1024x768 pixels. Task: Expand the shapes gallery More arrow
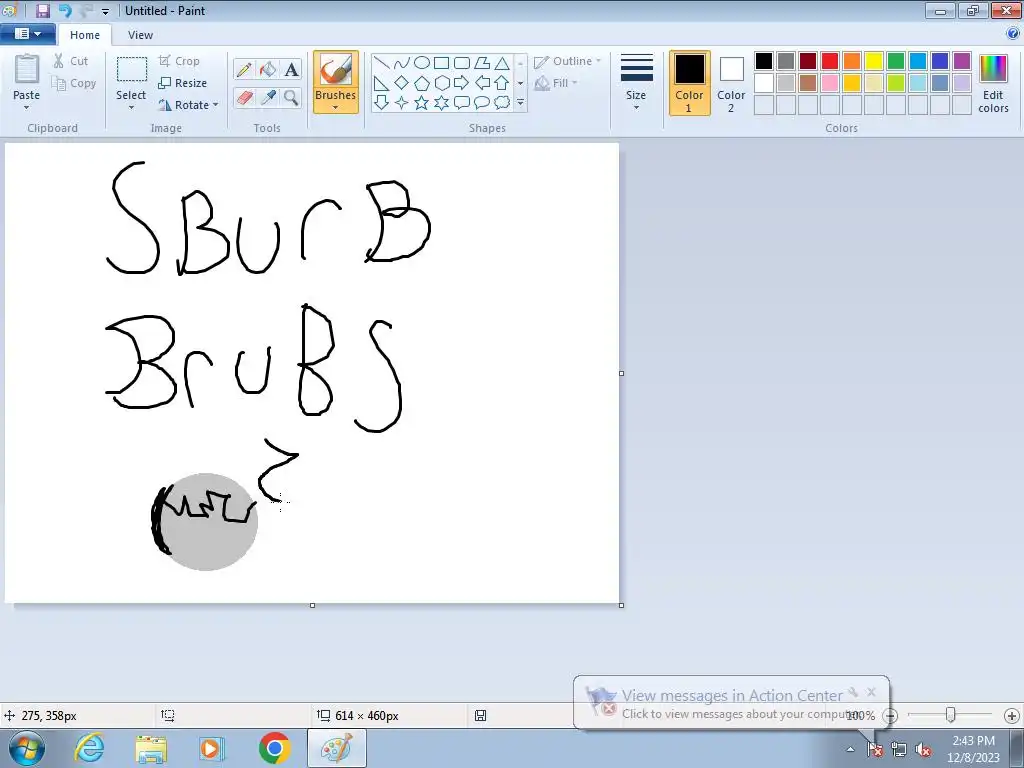pos(520,103)
